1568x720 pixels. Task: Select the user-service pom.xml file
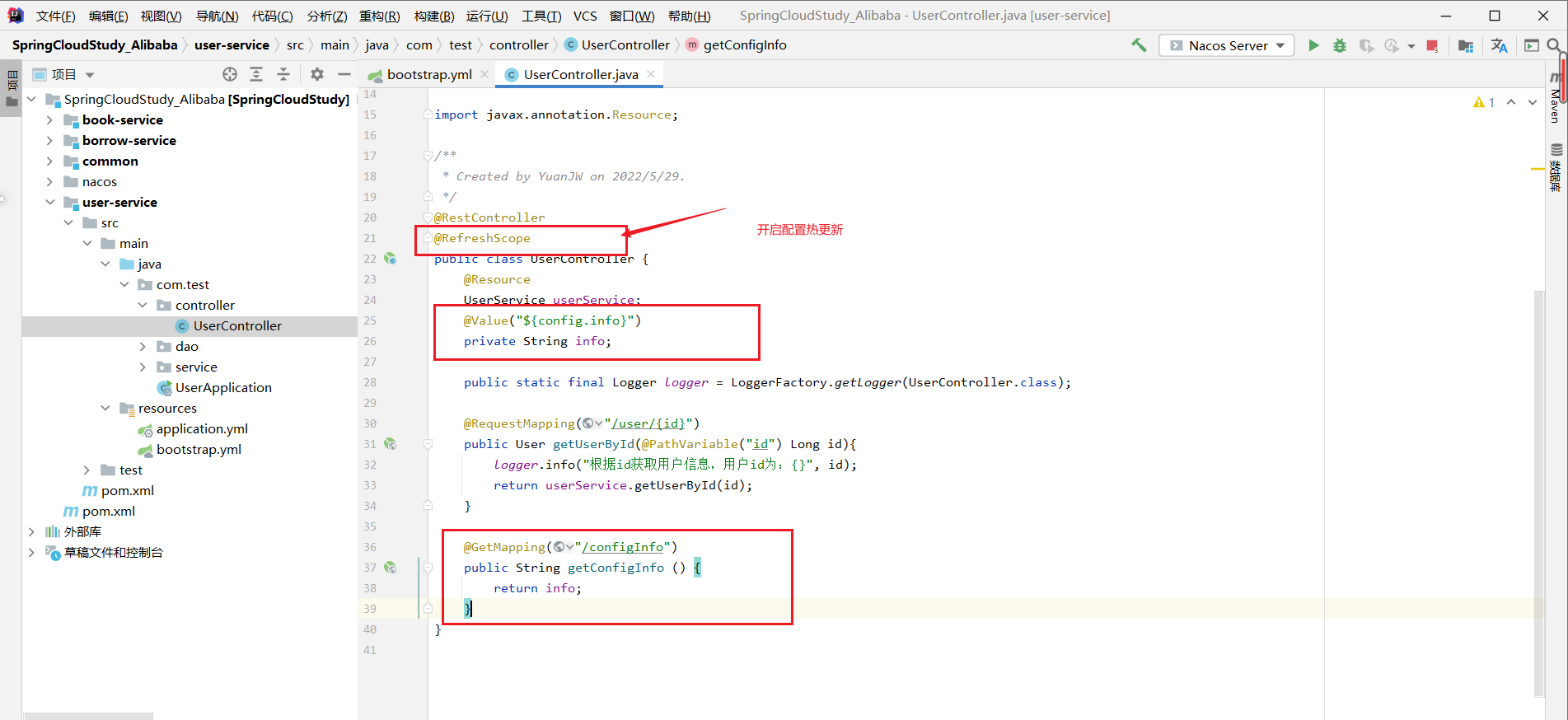point(128,491)
